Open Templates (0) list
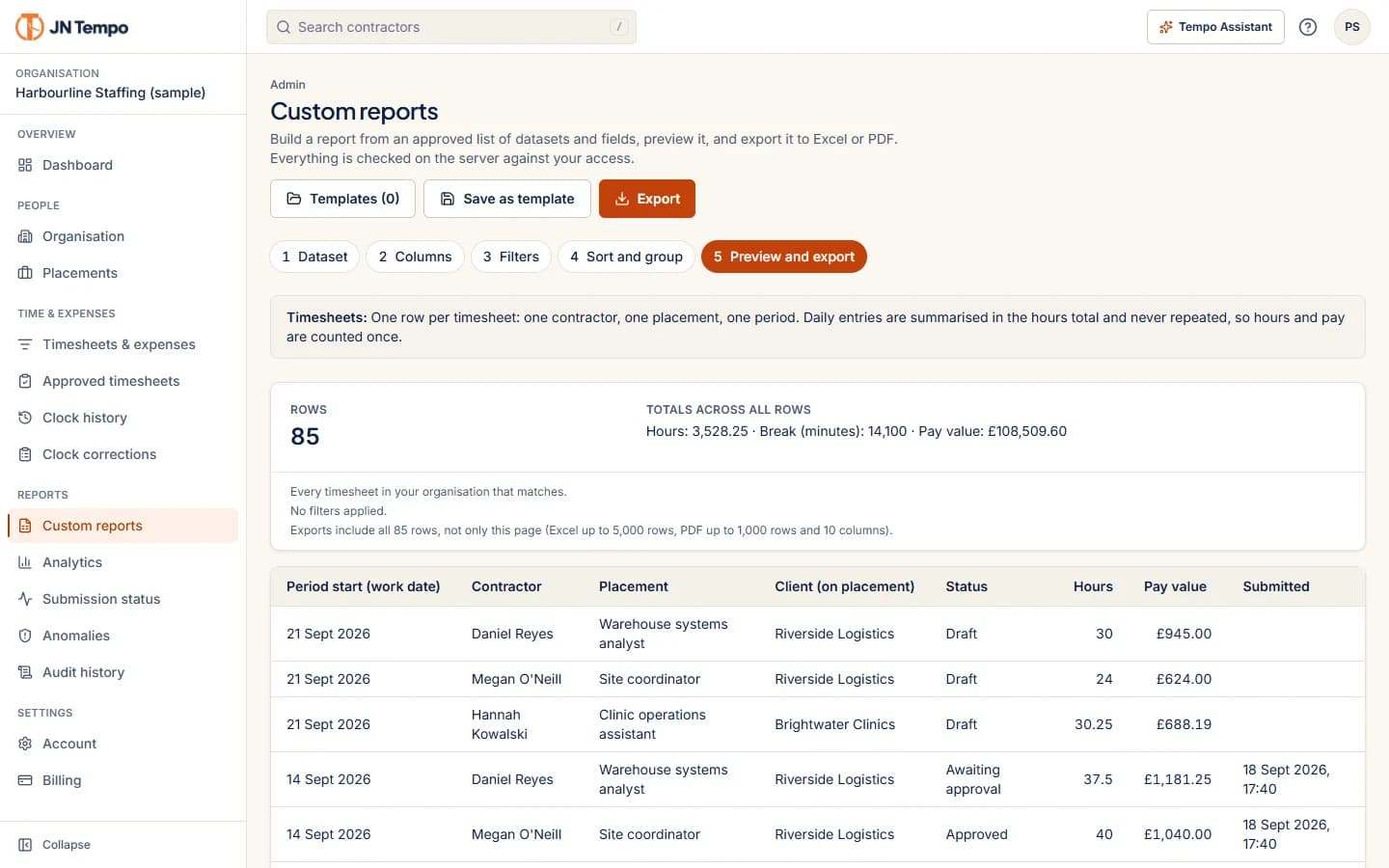1389x868 pixels. point(342,199)
